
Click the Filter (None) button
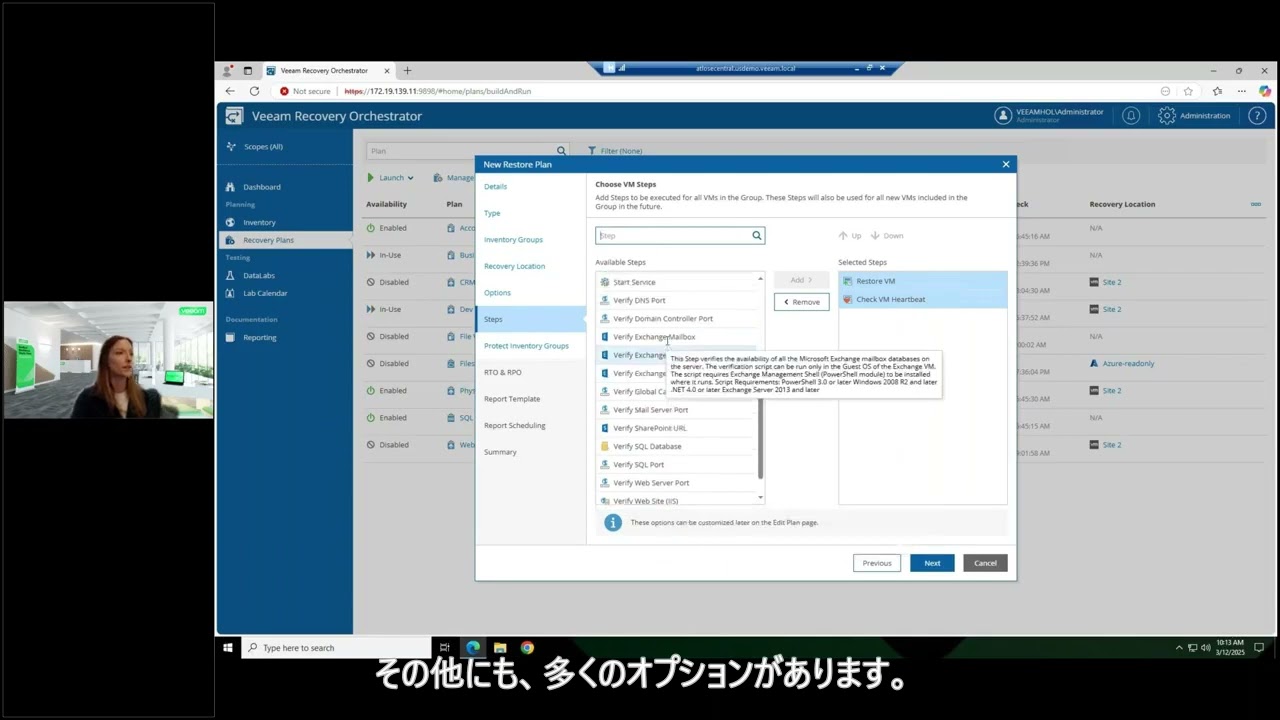click(x=615, y=151)
